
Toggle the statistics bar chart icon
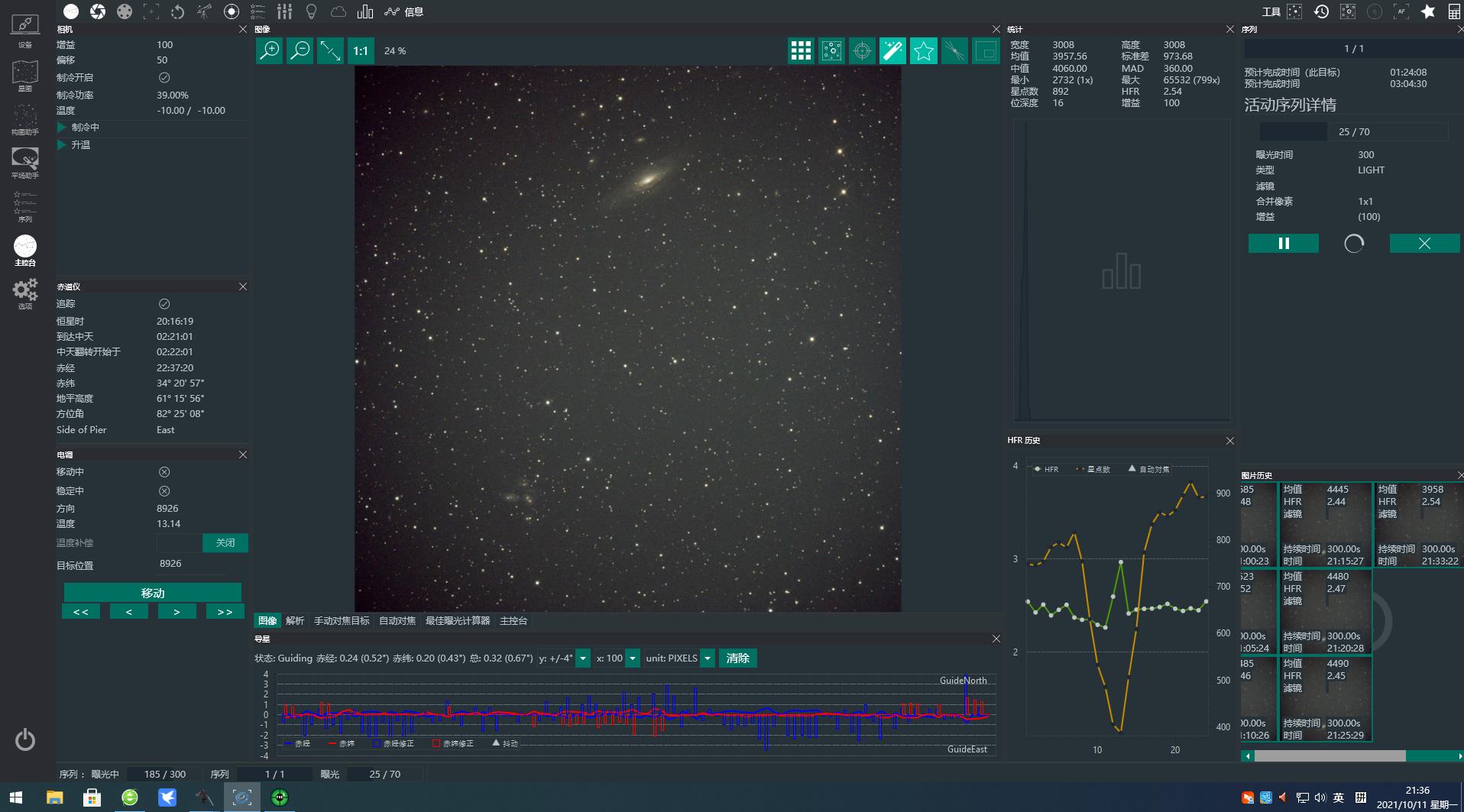365,11
